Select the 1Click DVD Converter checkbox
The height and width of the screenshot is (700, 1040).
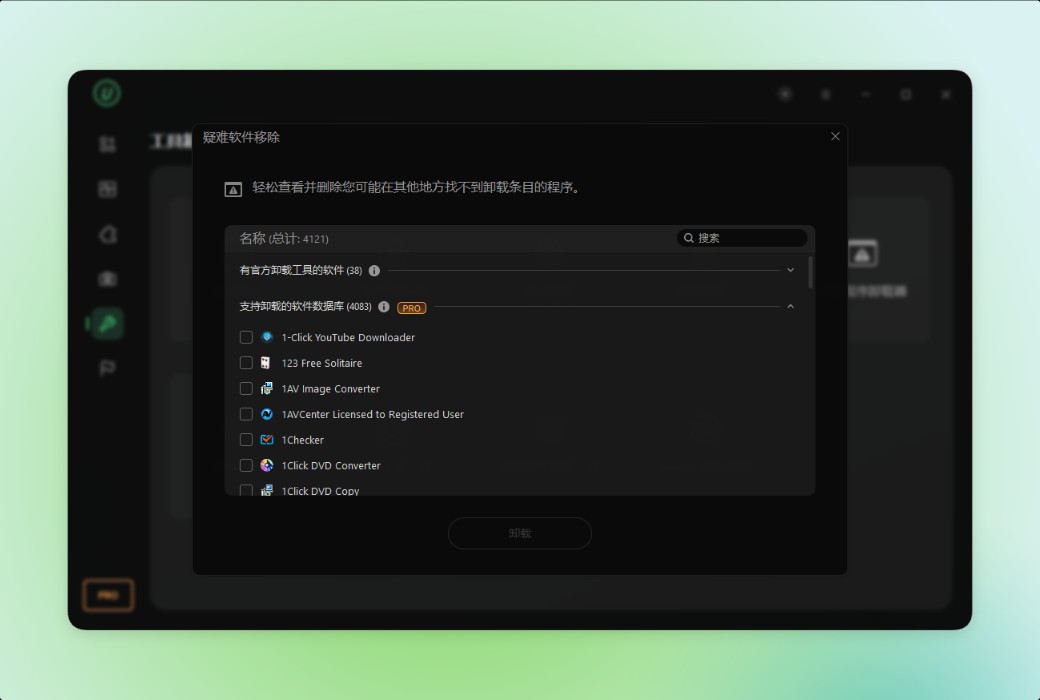[246, 465]
